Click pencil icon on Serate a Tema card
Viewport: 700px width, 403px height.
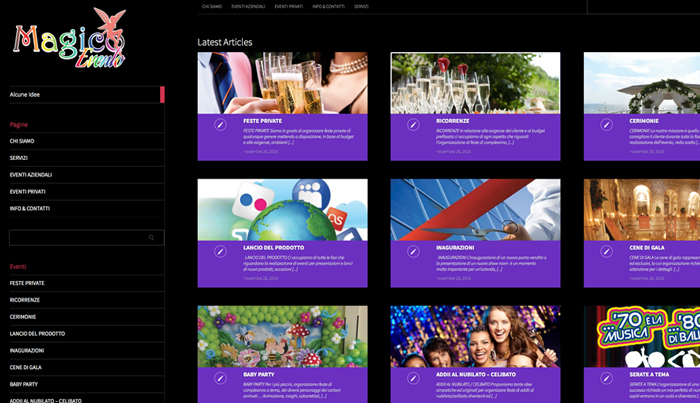click(606, 378)
